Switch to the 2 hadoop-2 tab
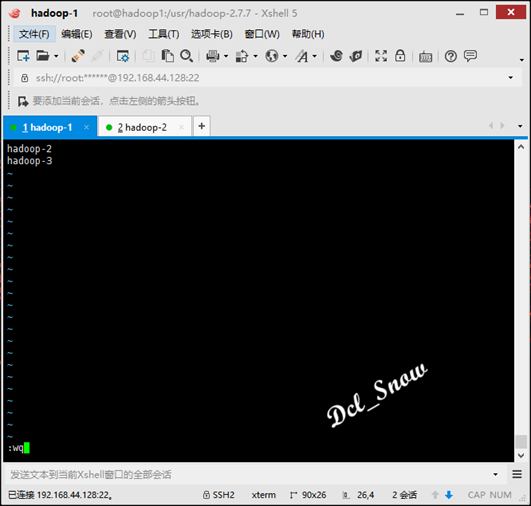Viewport: 531px width, 506px height. pyautogui.click(x=142, y=127)
